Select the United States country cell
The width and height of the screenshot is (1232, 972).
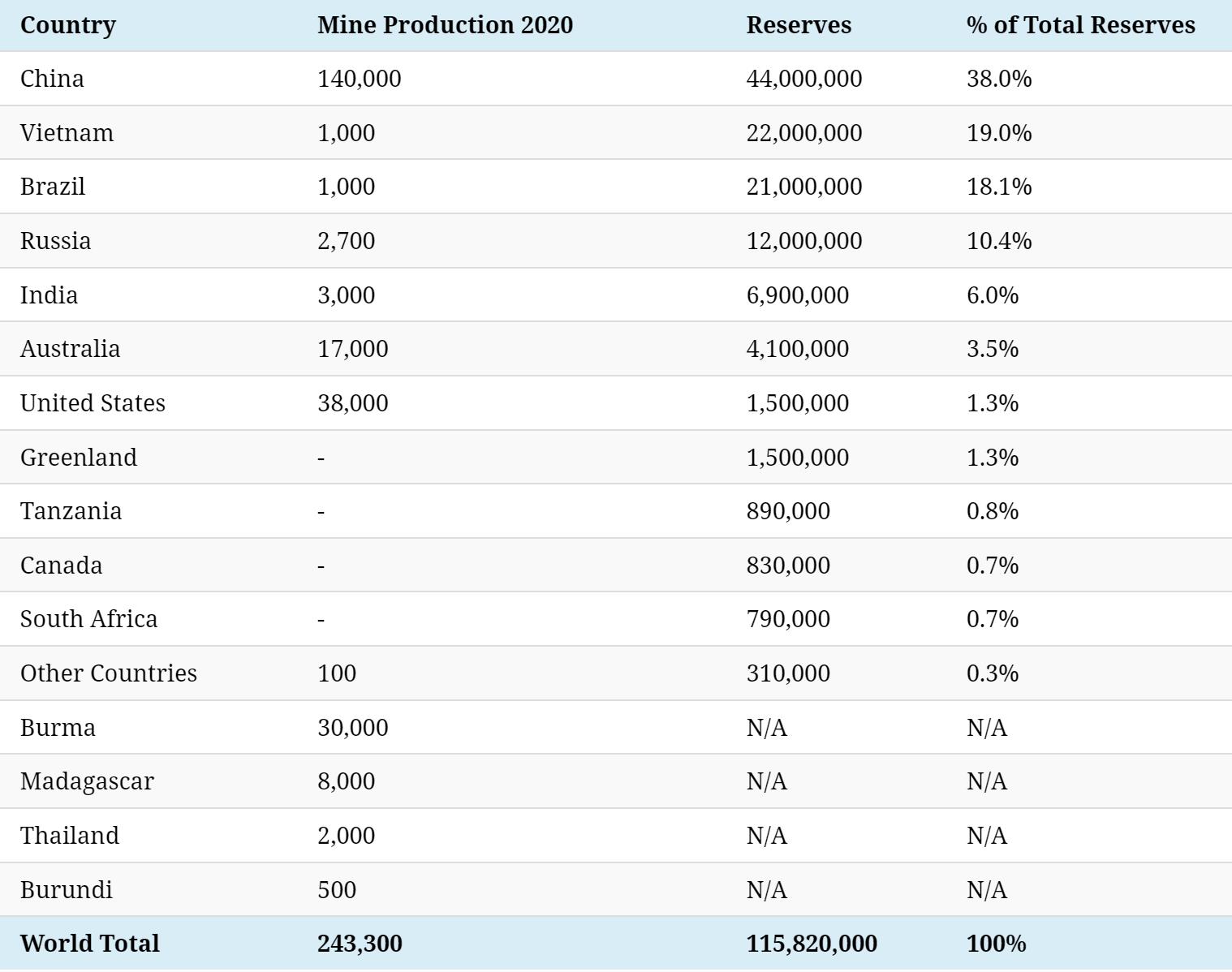(93, 403)
